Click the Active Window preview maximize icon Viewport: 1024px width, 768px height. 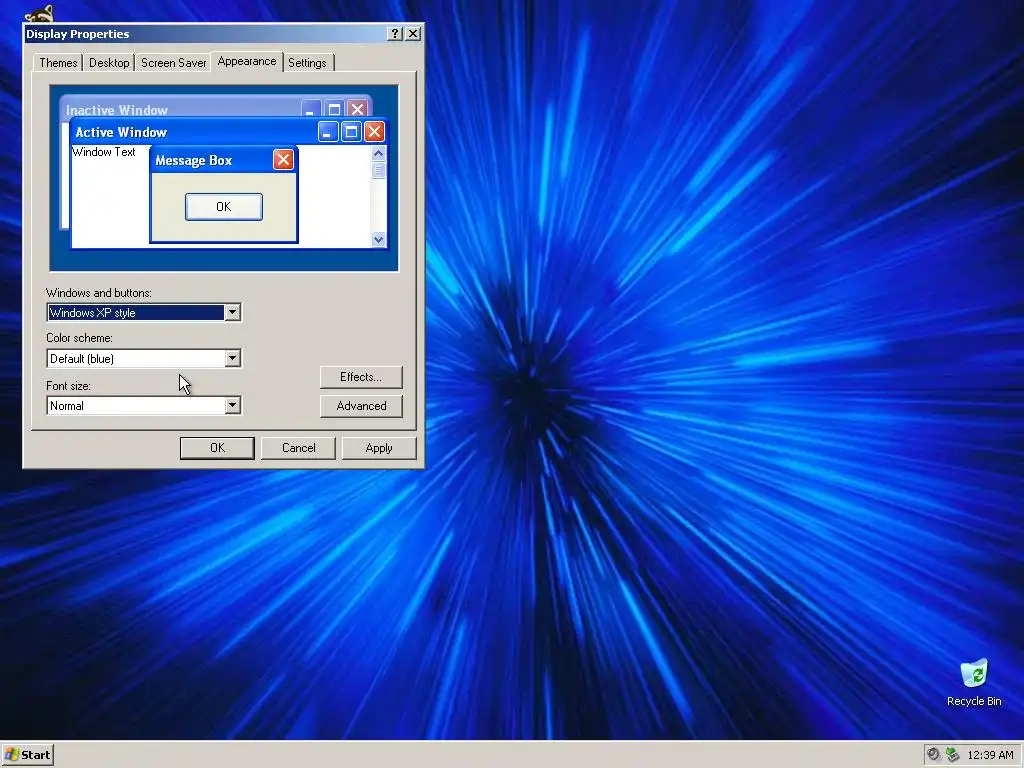(351, 132)
